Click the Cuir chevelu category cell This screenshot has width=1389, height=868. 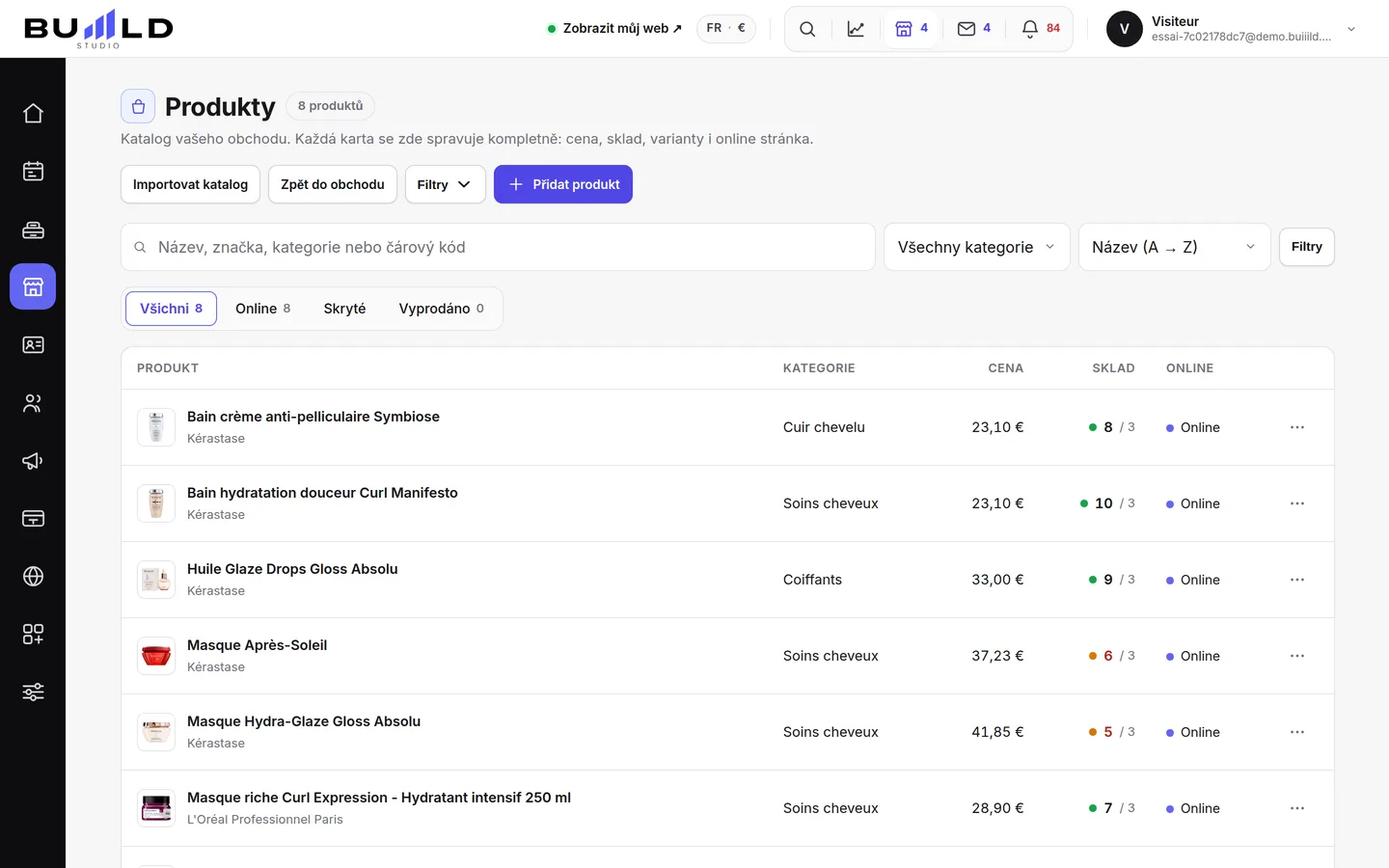824,427
